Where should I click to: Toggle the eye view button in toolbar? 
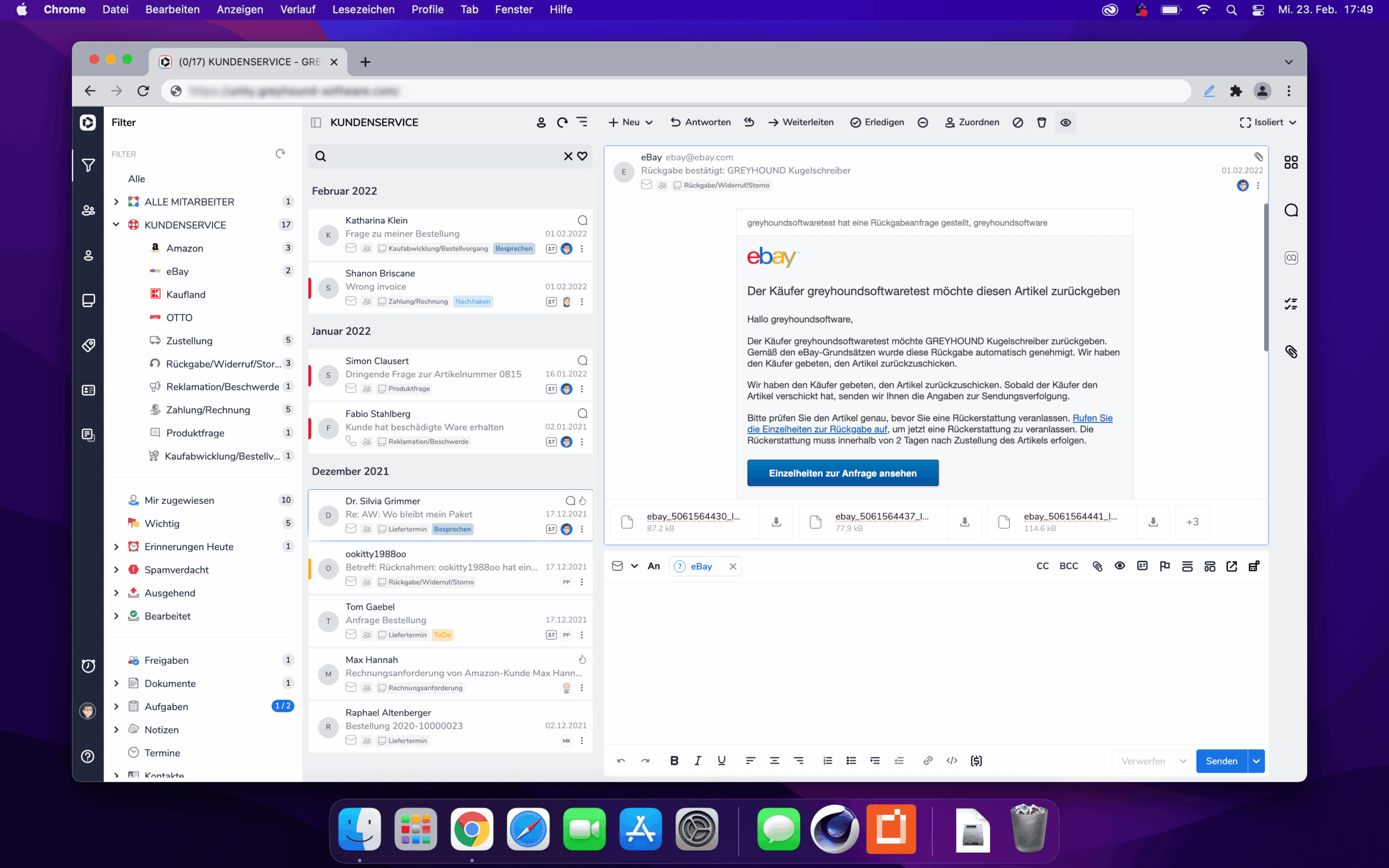pos(1065,122)
